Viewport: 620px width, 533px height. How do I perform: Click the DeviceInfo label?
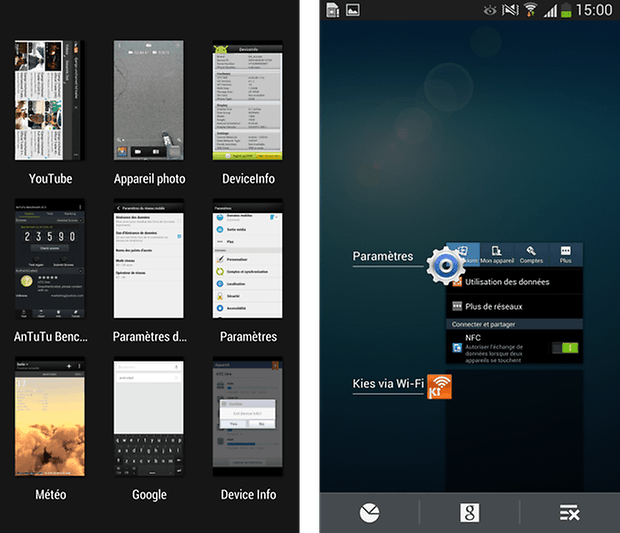(x=248, y=179)
